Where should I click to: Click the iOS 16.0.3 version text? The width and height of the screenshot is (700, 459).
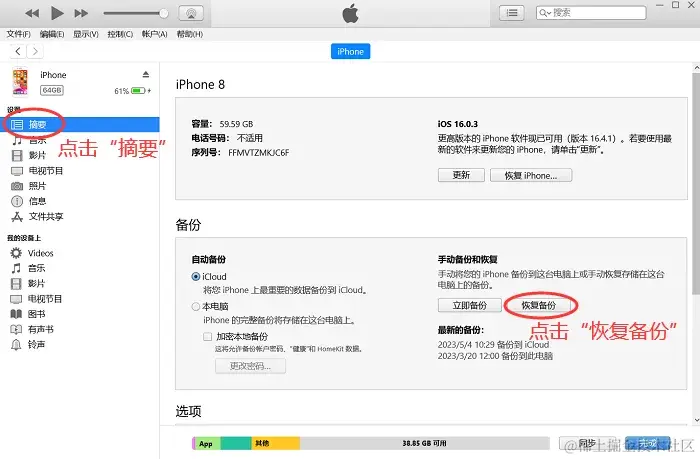click(458, 124)
